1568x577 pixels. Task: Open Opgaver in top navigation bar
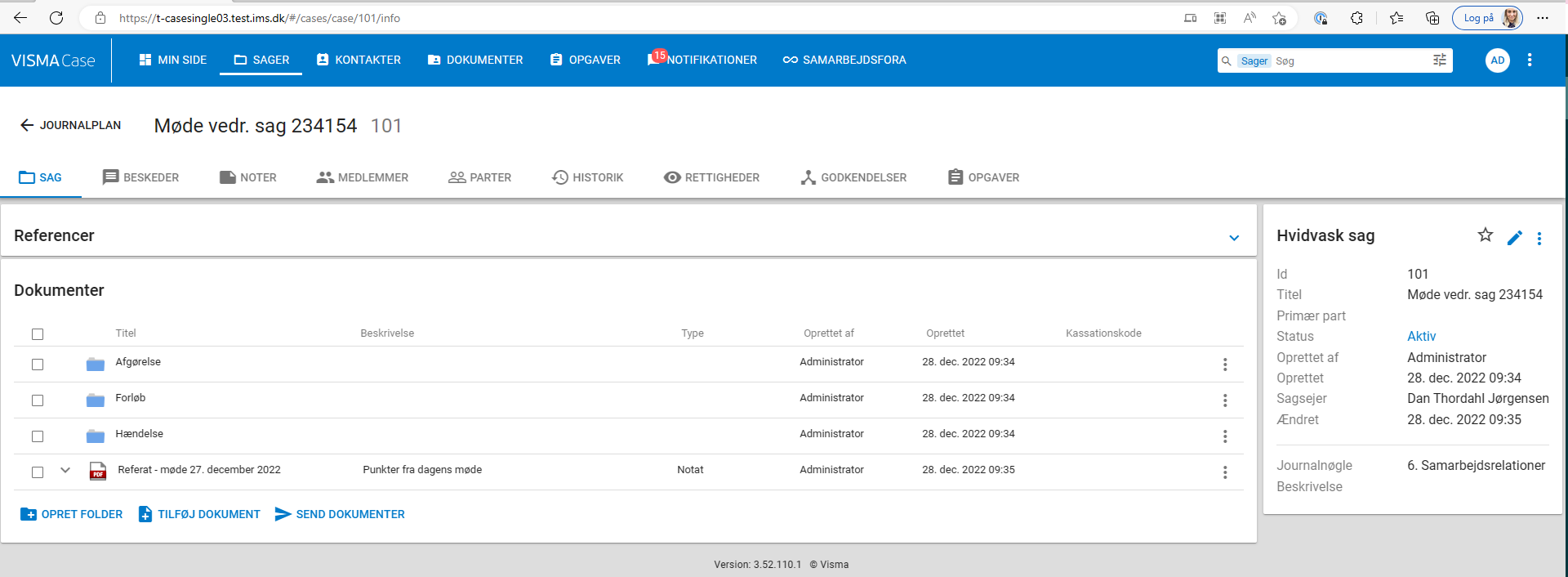[x=585, y=60]
